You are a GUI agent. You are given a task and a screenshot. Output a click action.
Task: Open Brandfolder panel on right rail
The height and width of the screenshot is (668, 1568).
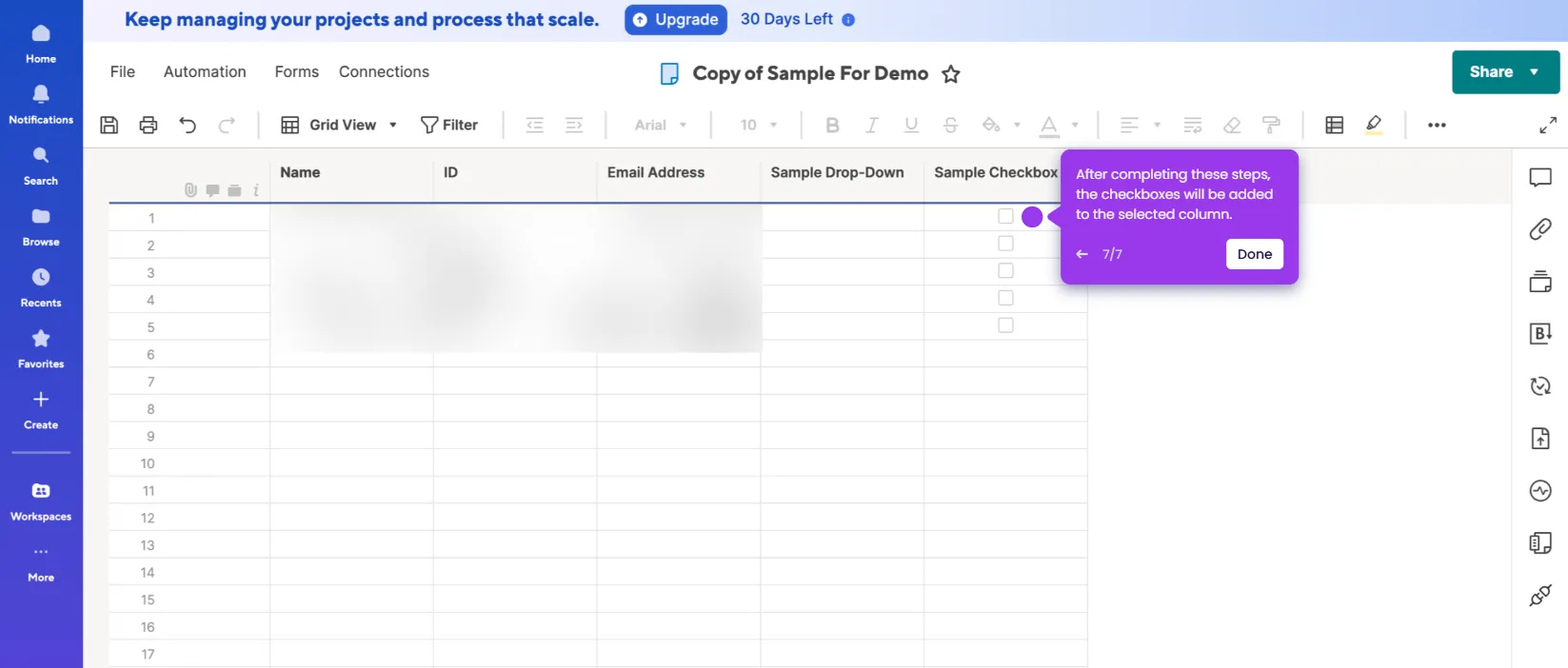click(1540, 334)
